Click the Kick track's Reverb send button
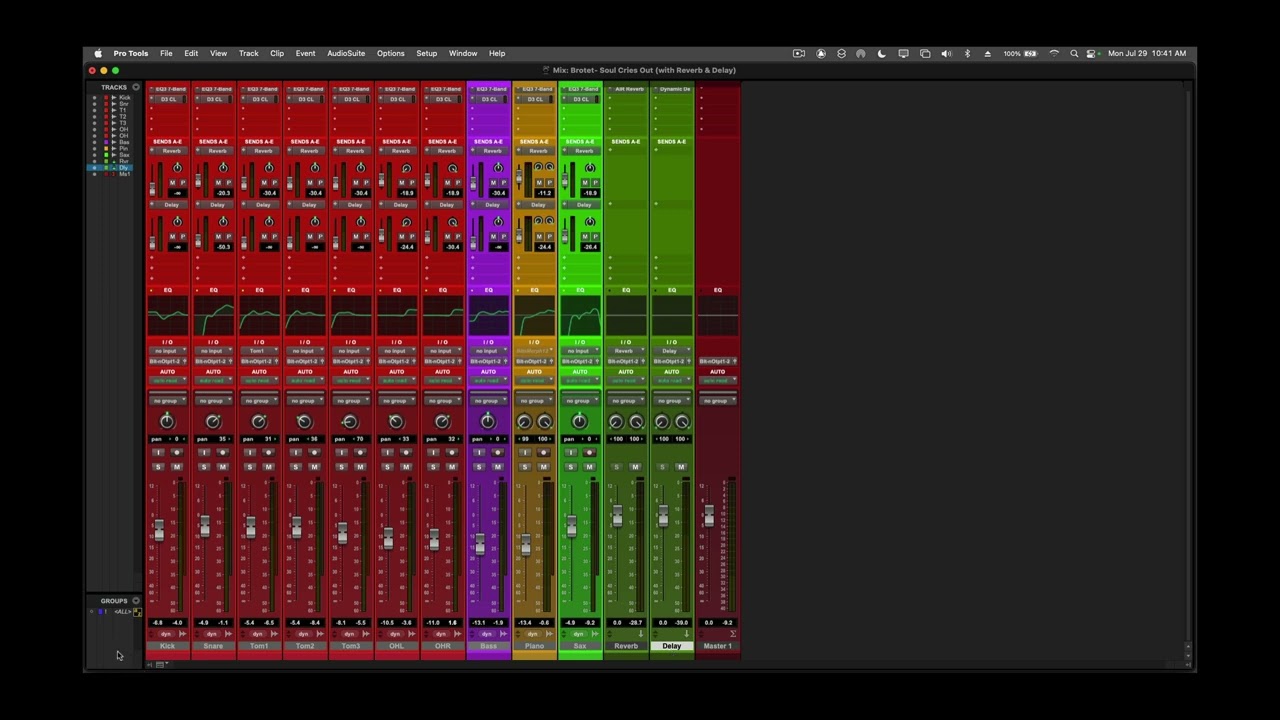This screenshot has width=1280, height=720. 170,151
